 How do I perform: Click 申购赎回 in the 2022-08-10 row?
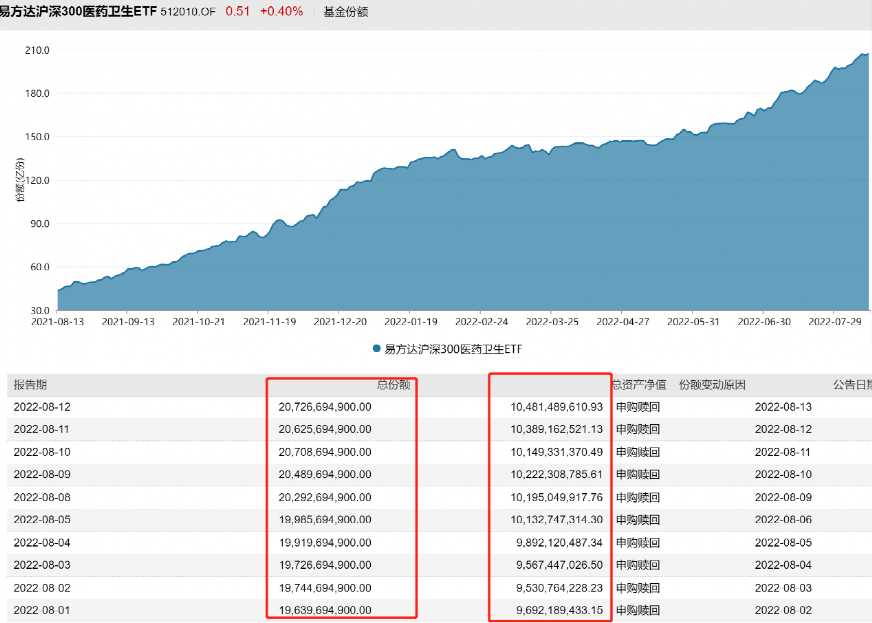tap(638, 452)
